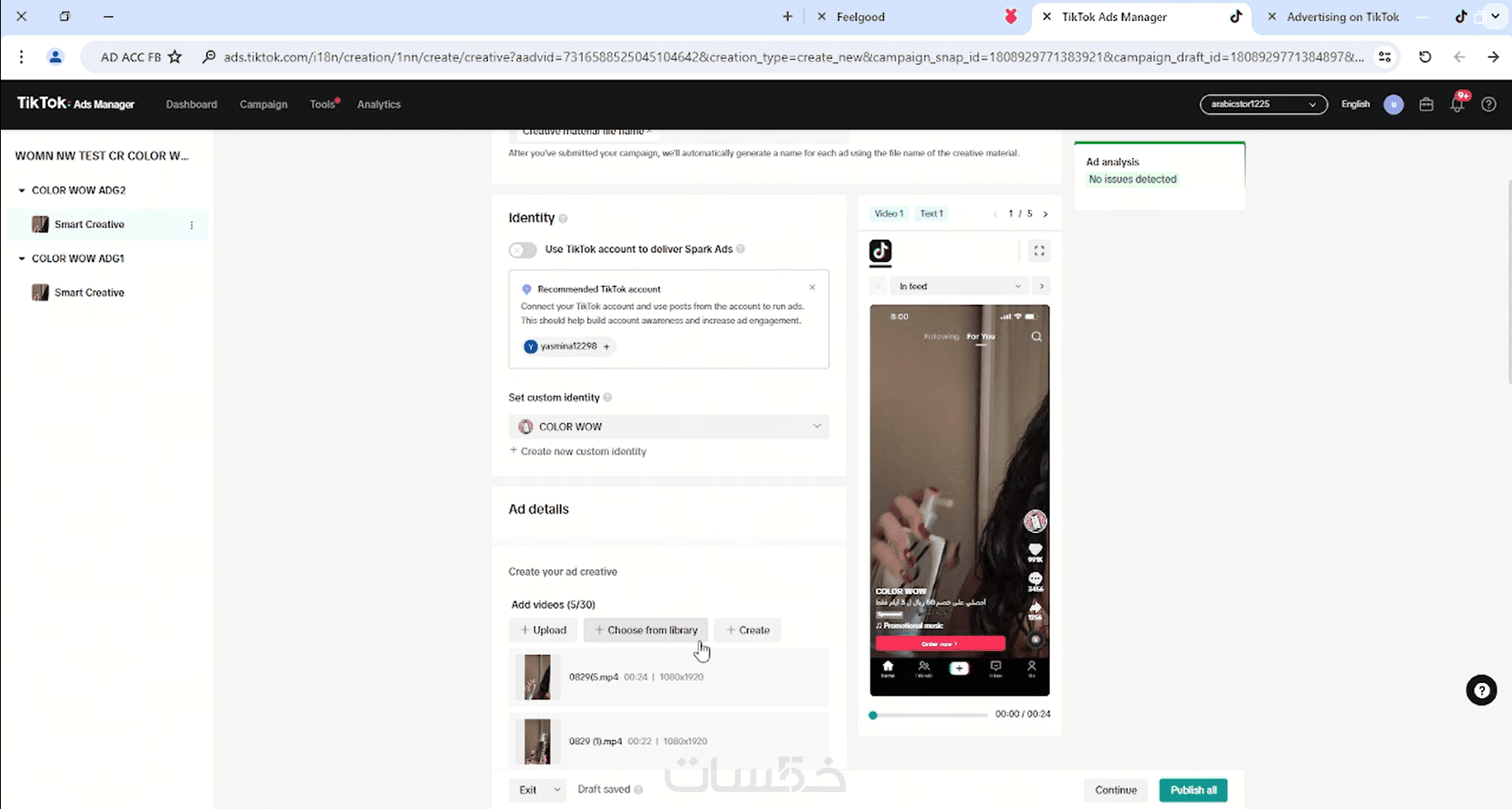The width and height of the screenshot is (1512, 809).
Task: Enable Use TikTok account for Spark Ads
Action: pyautogui.click(x=523, y=250)
